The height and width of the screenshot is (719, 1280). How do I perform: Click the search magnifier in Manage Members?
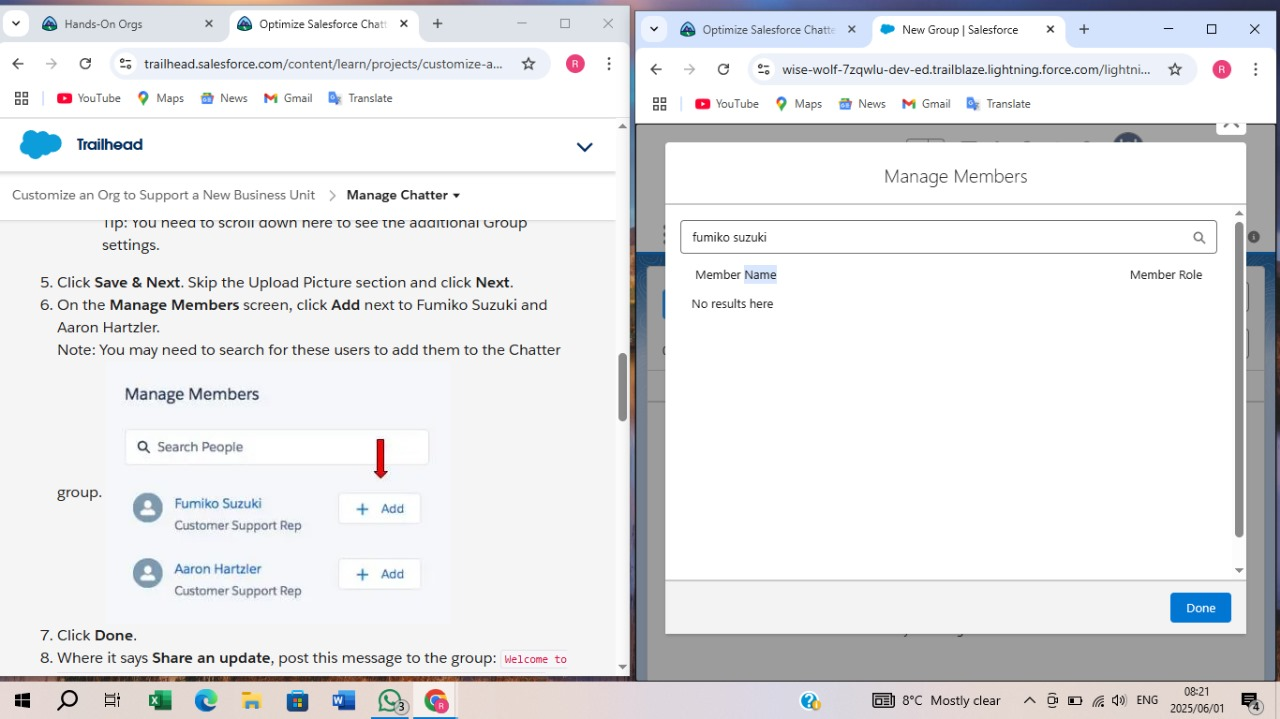1199,237
